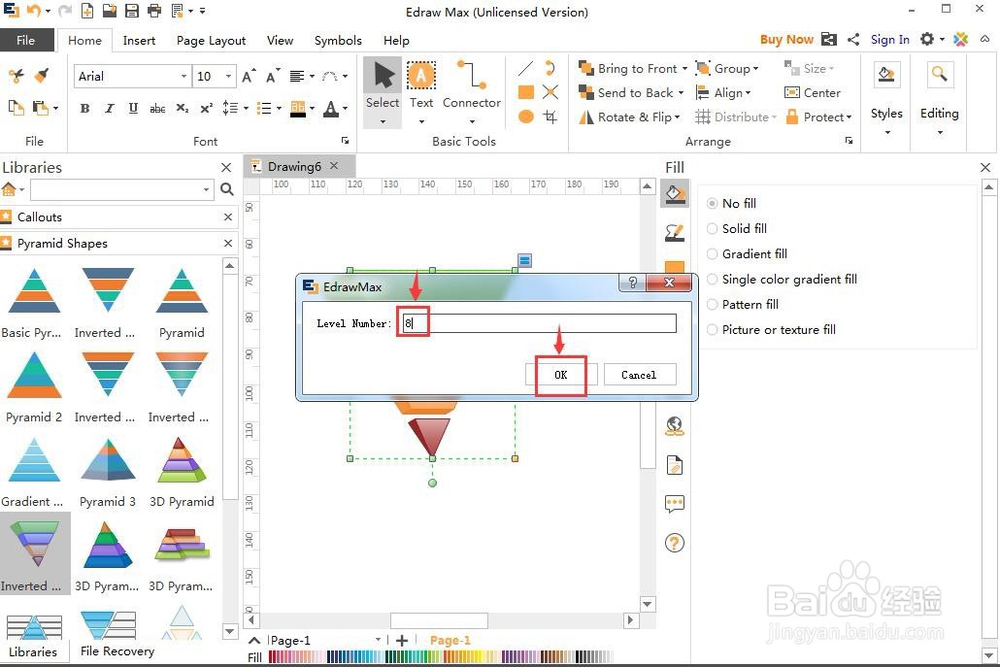Open the help question mark sidebar icon
The height and width of the screenshot is (667, 1000).
(x=674, y=543)
